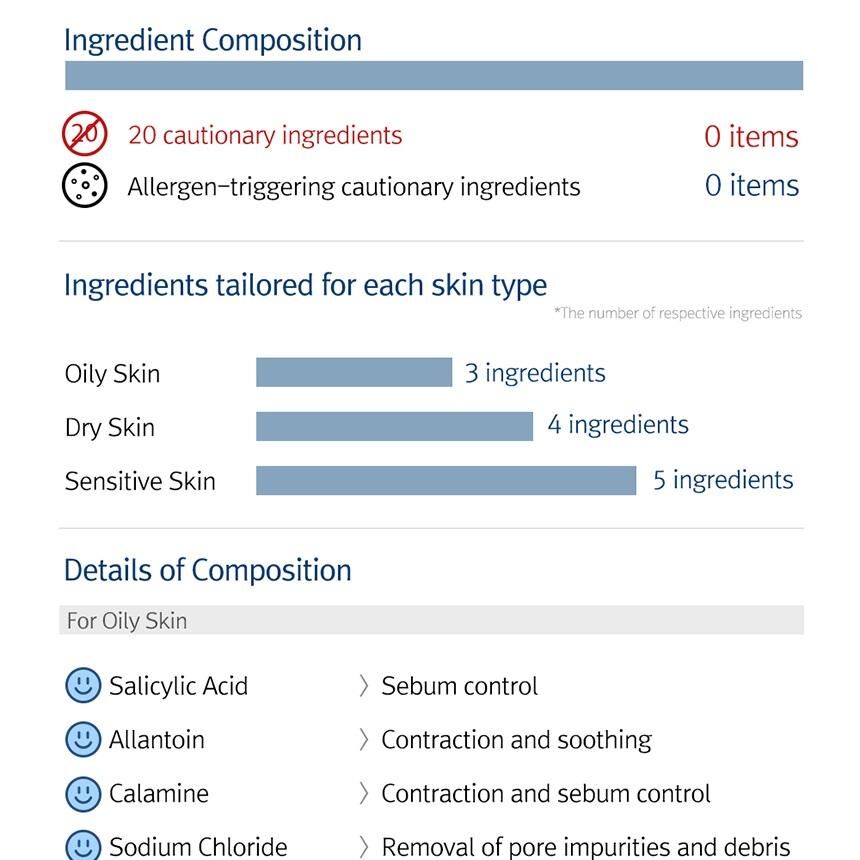Expand the Allantoin chevron arrow
The height and width of the screenshot is (860, 860).
pos(363,740)
